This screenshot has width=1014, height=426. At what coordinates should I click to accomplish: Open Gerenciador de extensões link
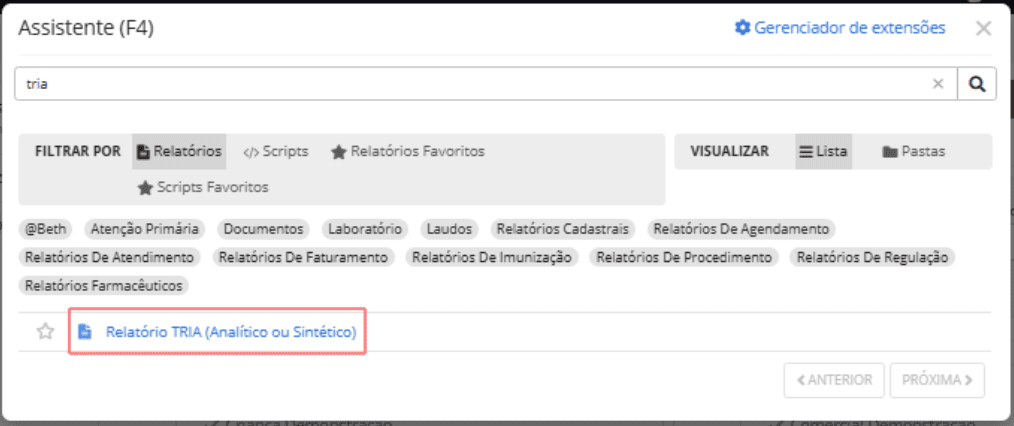point(840,28)
